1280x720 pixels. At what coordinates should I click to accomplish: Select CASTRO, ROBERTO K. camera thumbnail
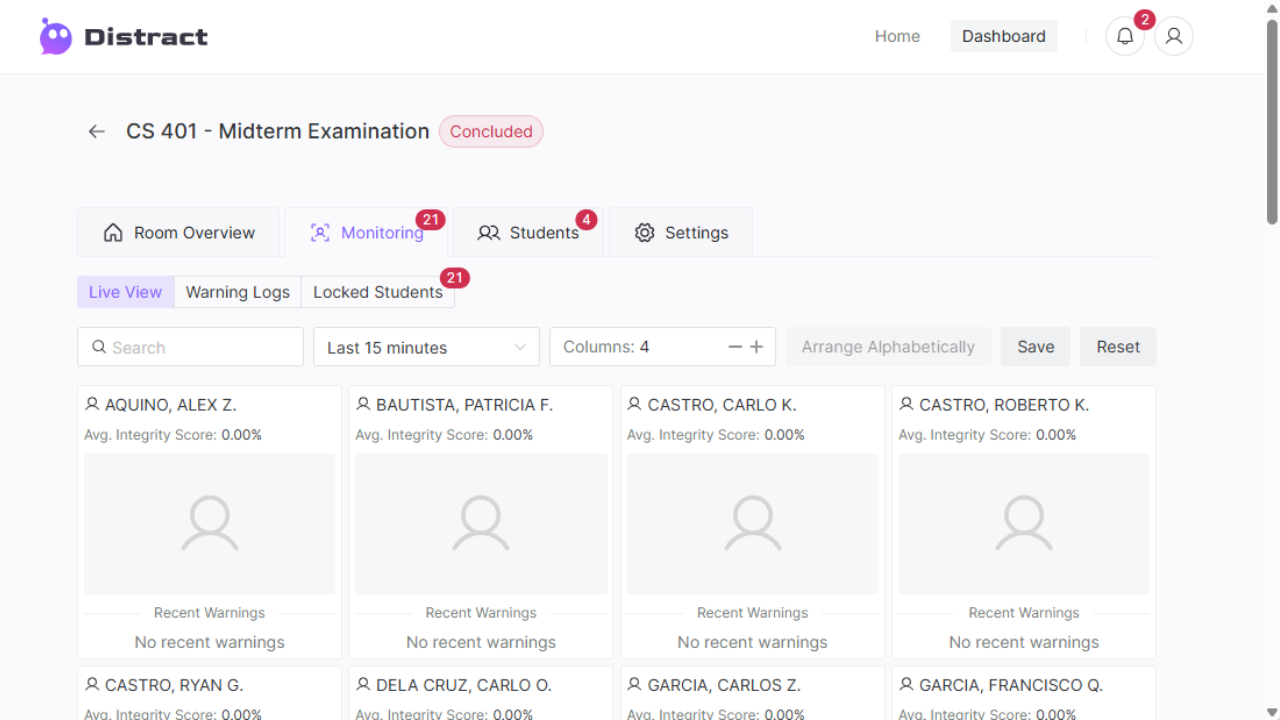[x=1024, y=525]
